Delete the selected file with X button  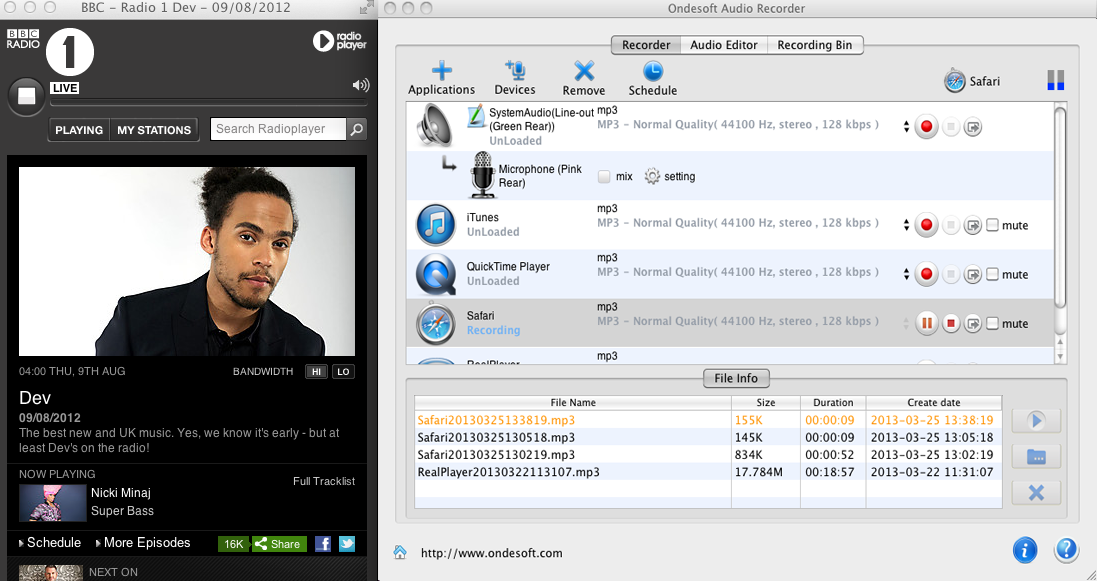pyautogui.click(x=1036, y=492)
